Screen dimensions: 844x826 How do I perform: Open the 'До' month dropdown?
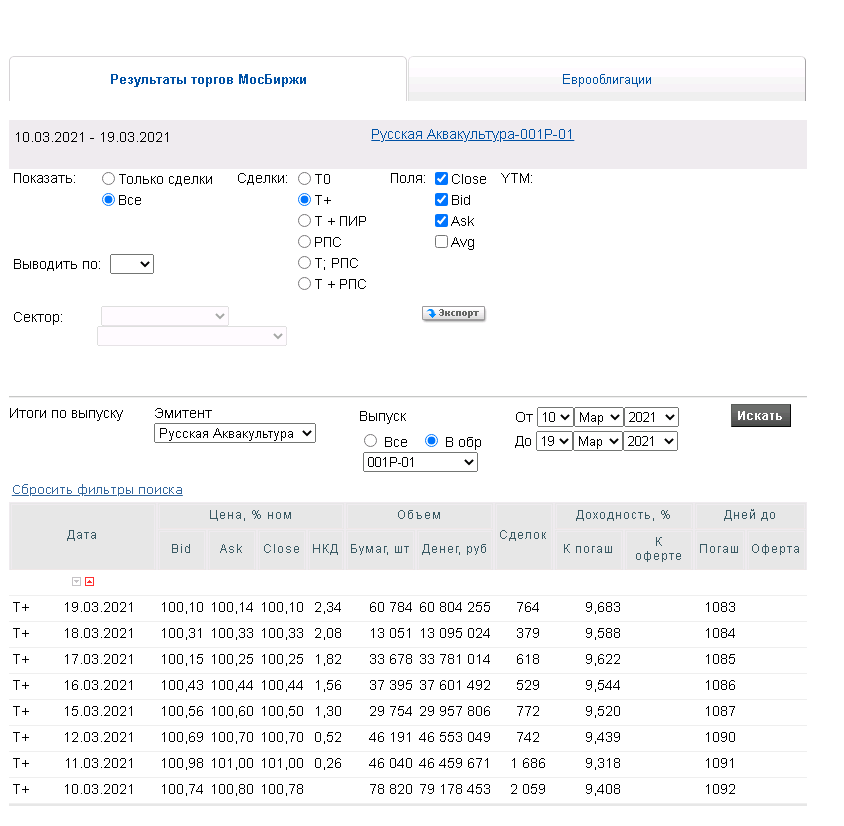598,441
